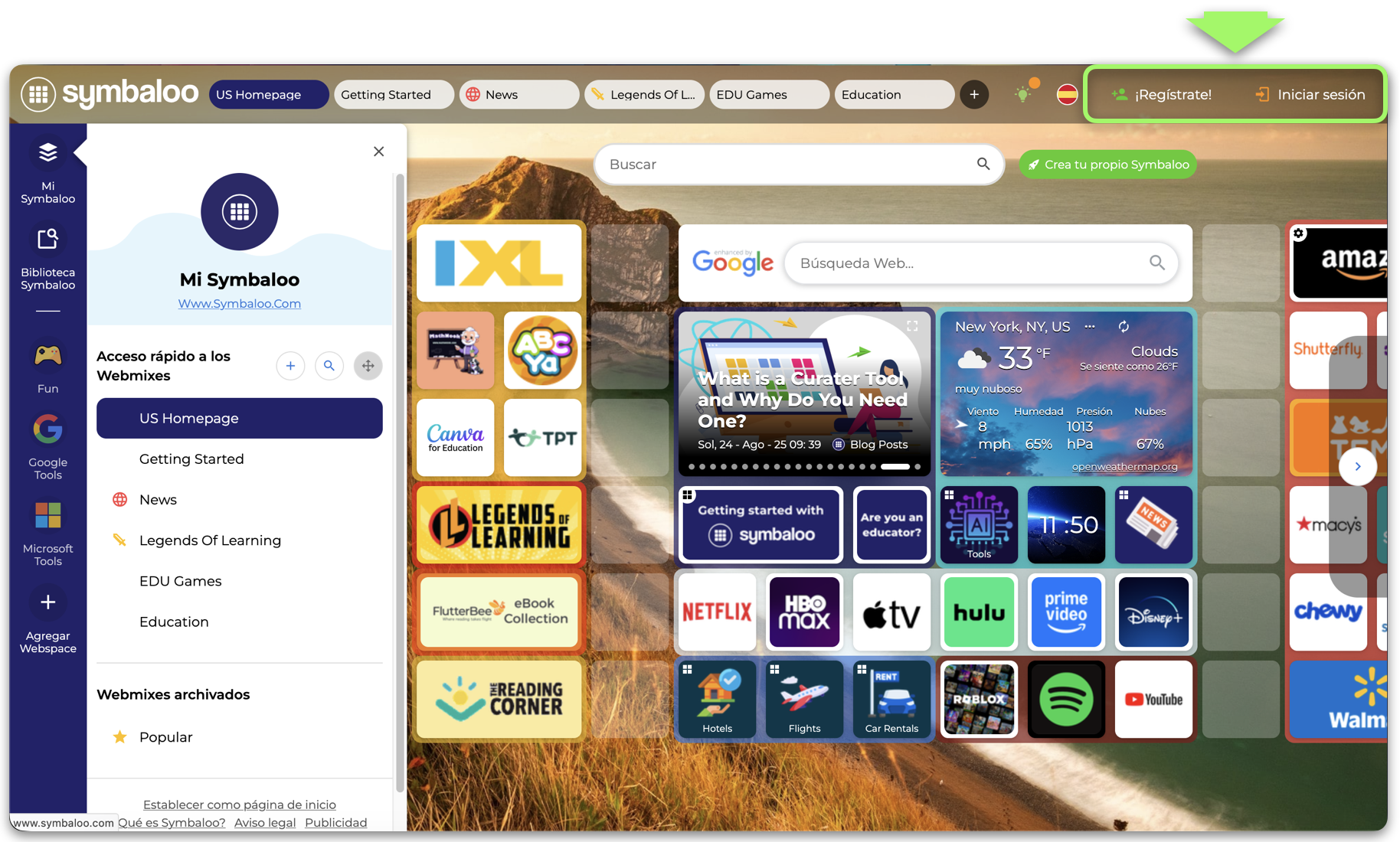Open the Car Rentals tile
The width and height of the screenshot is (1400, 842).
[x=892, y=700]
